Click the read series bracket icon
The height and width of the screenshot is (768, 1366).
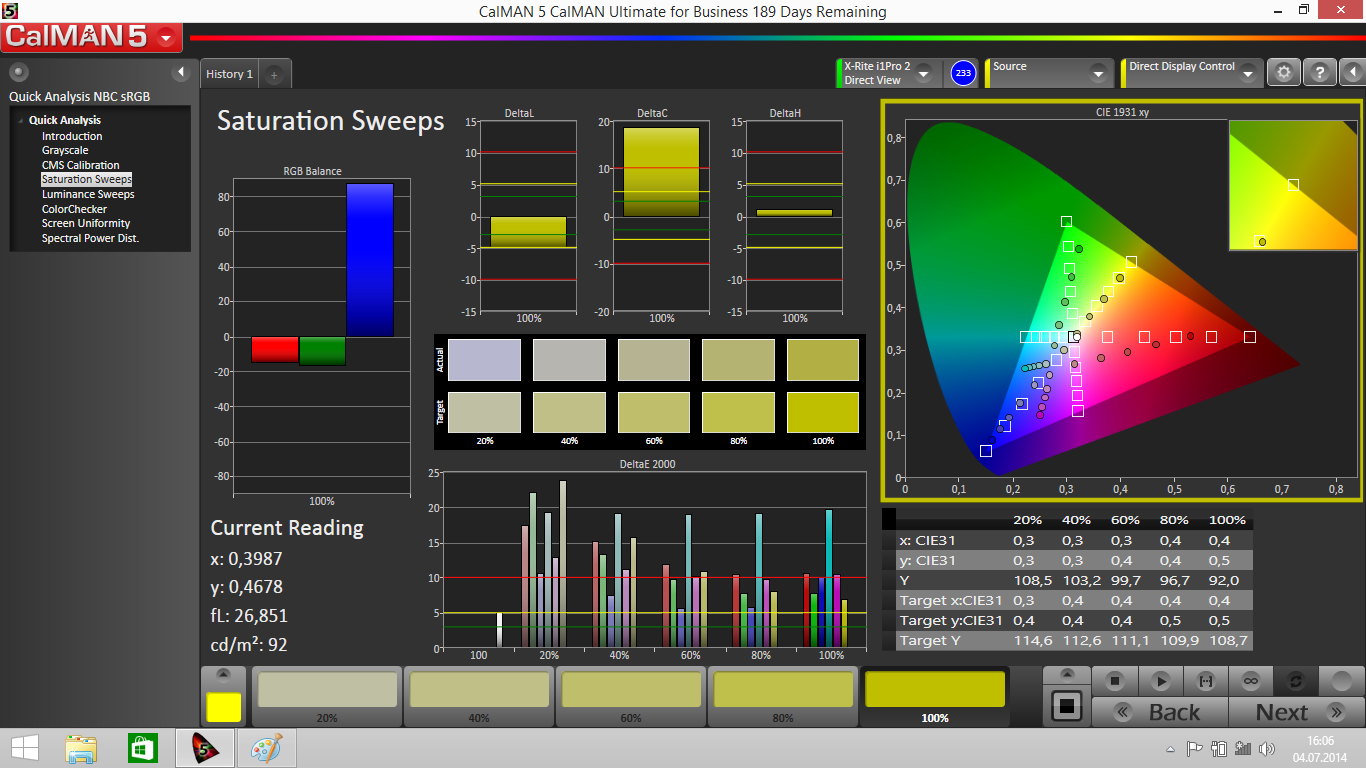tap(1205, 681)
